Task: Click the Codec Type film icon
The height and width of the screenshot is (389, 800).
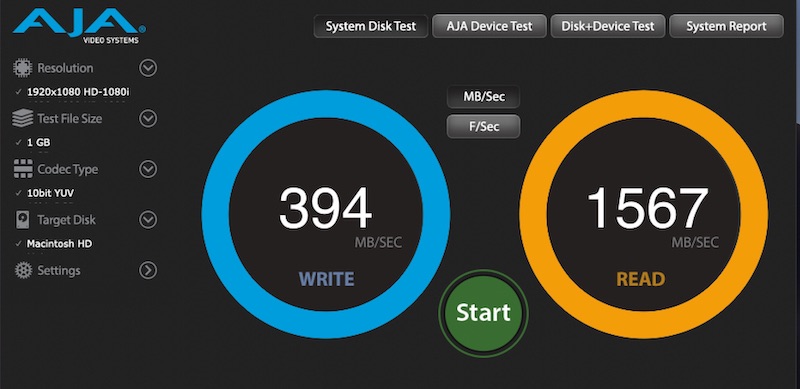Action: (x=22, y=169)
